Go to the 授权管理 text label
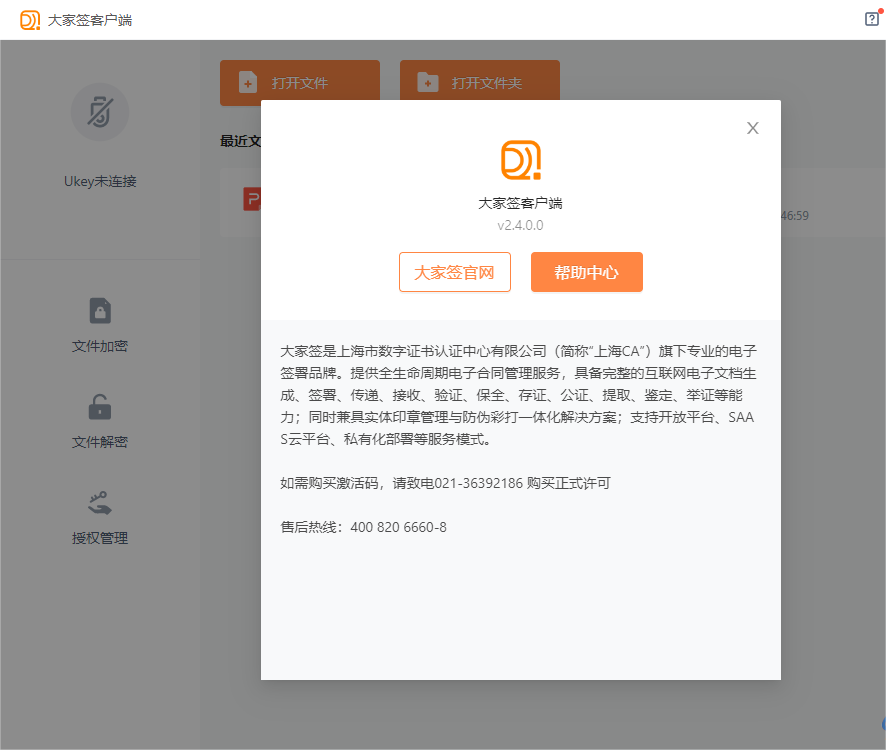 click(100, 538)
